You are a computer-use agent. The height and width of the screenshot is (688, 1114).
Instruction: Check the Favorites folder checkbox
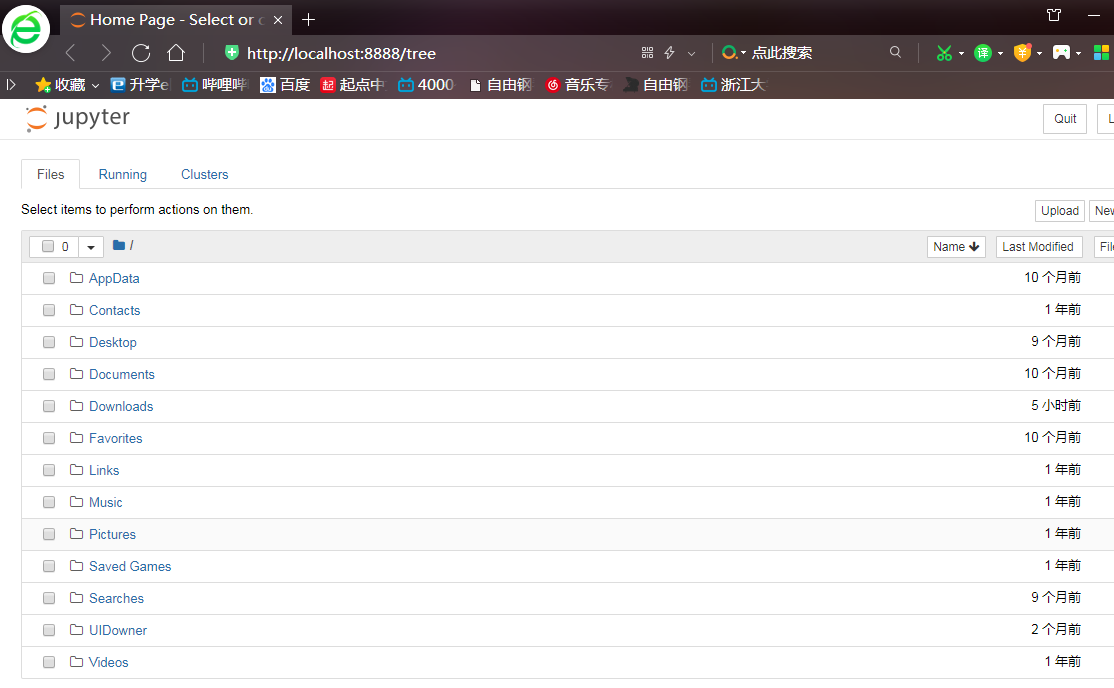pos(49,438)
